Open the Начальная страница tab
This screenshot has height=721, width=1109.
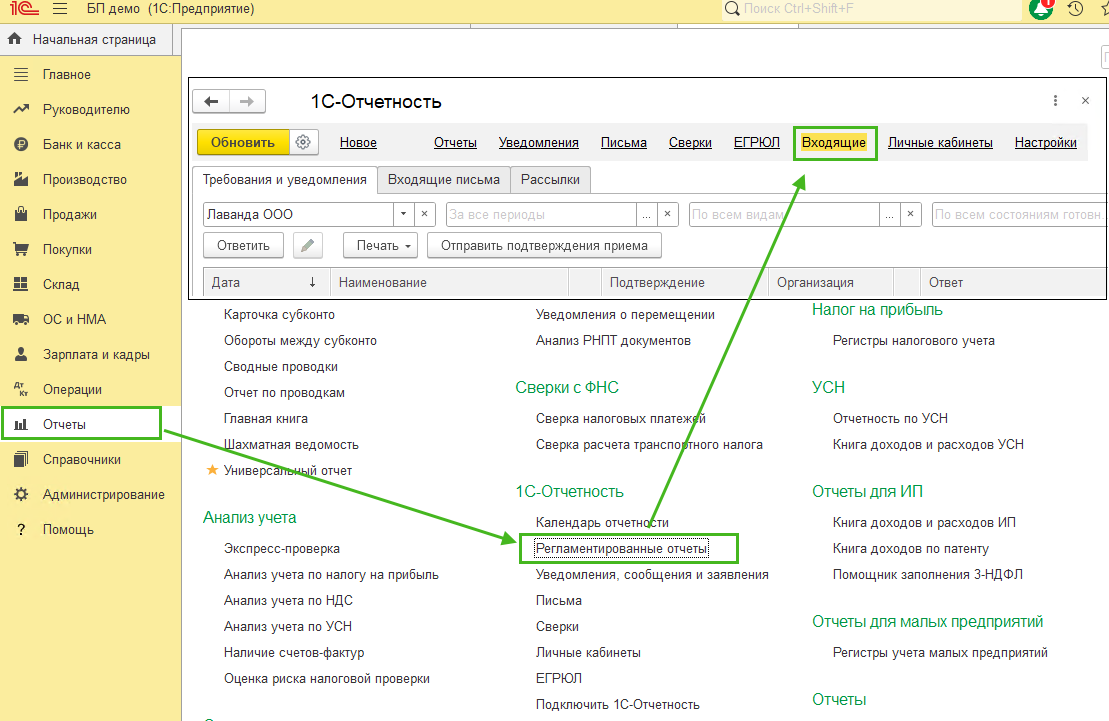(86, 39)
